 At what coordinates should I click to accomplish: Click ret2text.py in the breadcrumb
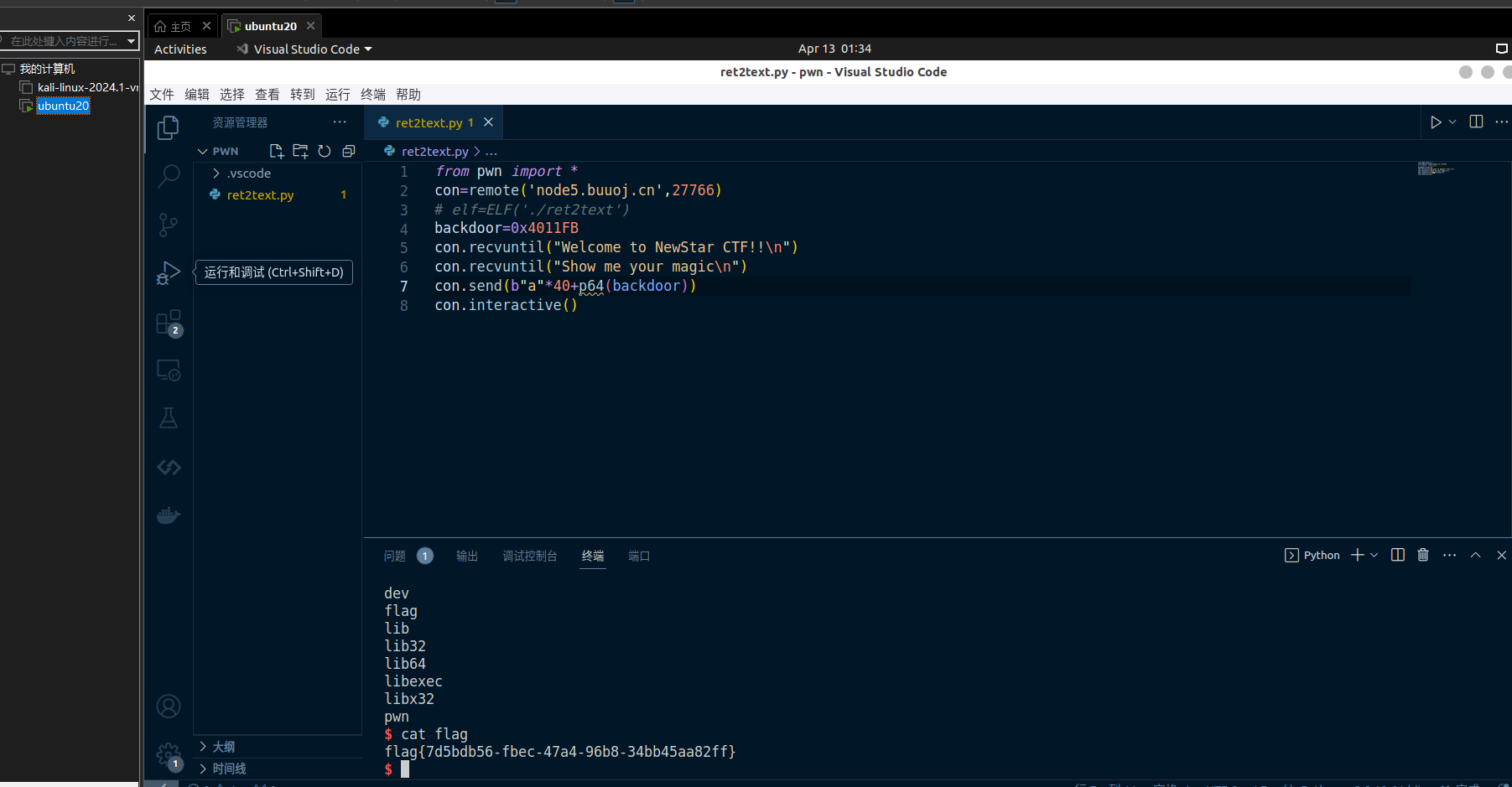434,152
